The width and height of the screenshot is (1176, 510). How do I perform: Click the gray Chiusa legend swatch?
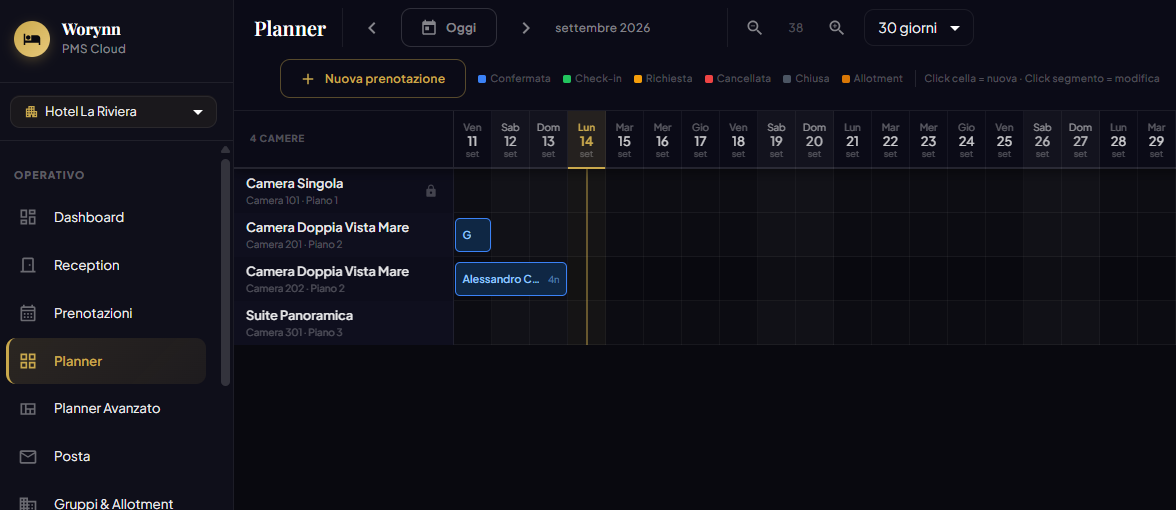pos(788,79)
